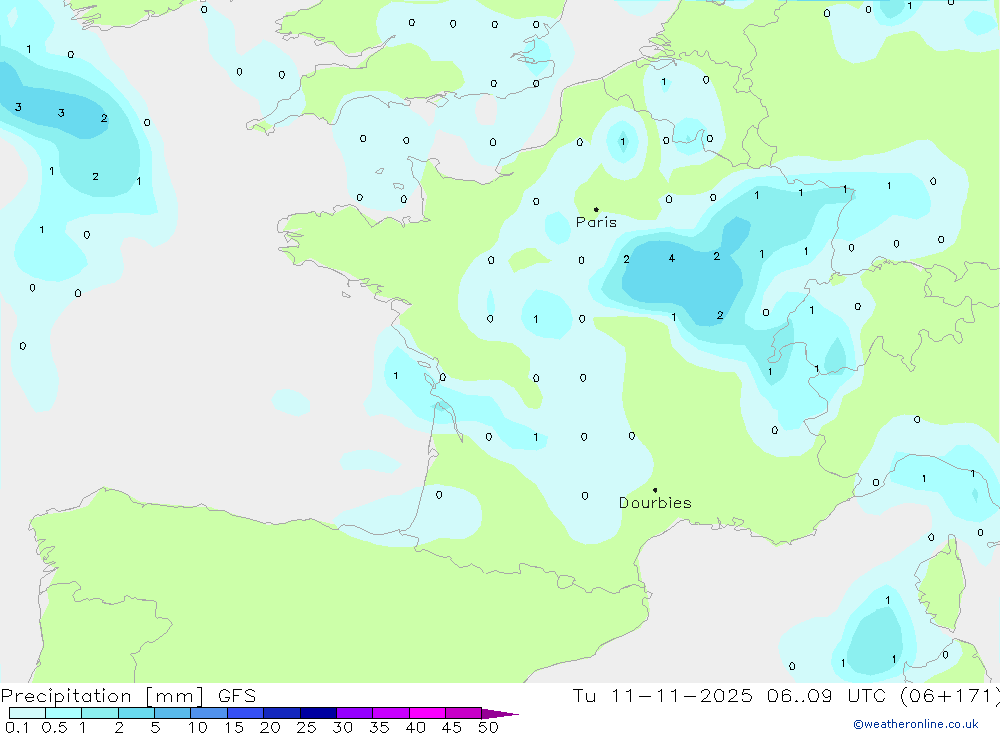Click the 40 mm magenta legend swatch
This screenshot has height=733, width=1000.
click(427, 713)
